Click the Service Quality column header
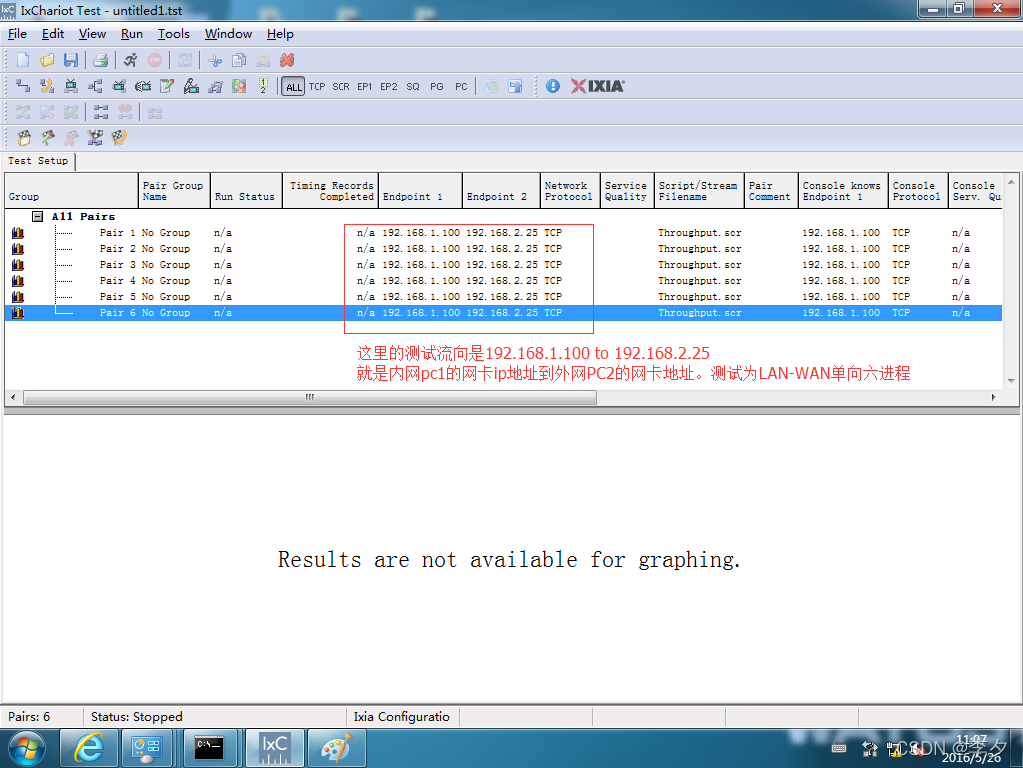1023x768 pixels. (x=628, y=191)
